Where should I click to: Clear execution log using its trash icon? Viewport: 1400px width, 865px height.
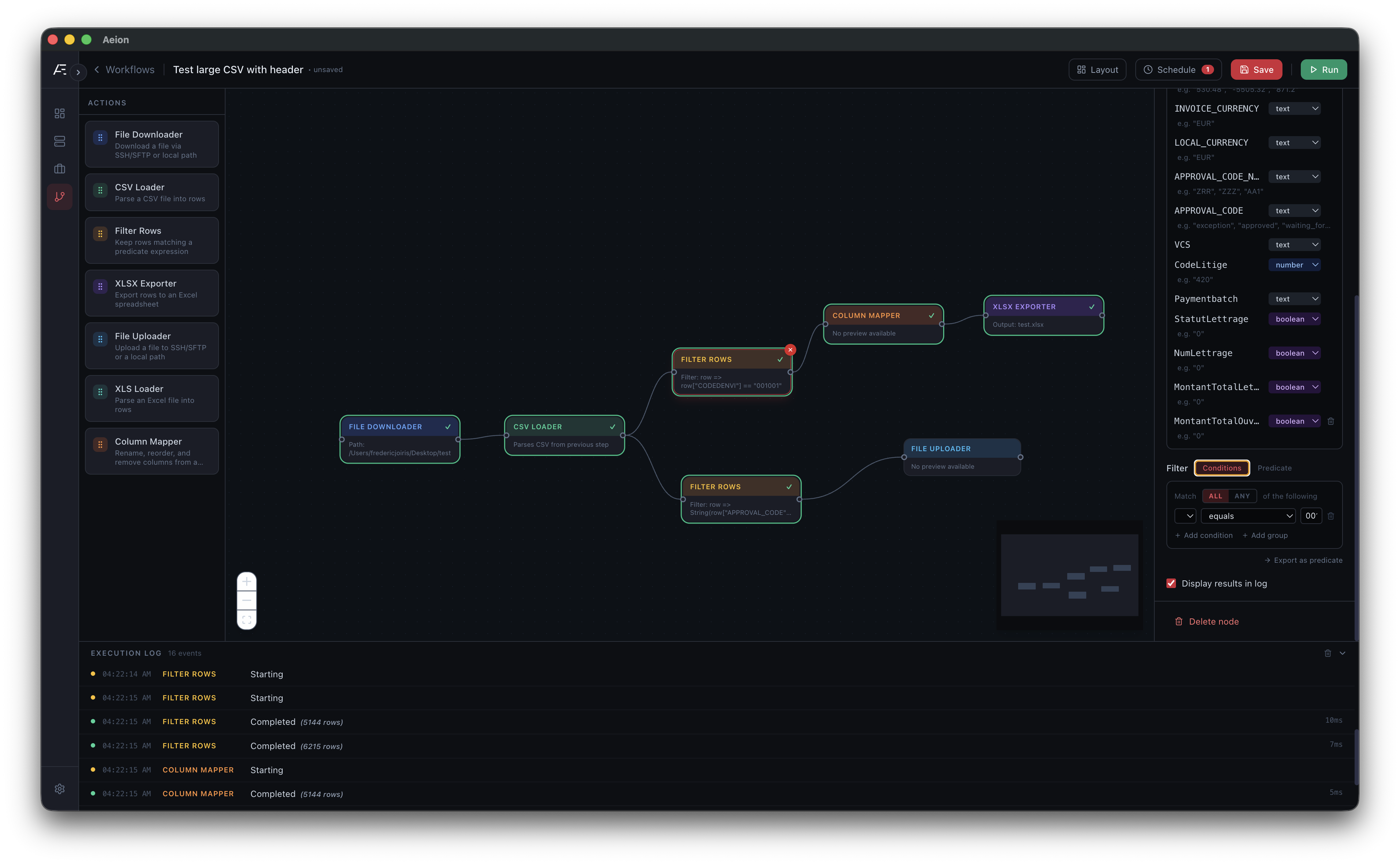tap(1328, 653)
